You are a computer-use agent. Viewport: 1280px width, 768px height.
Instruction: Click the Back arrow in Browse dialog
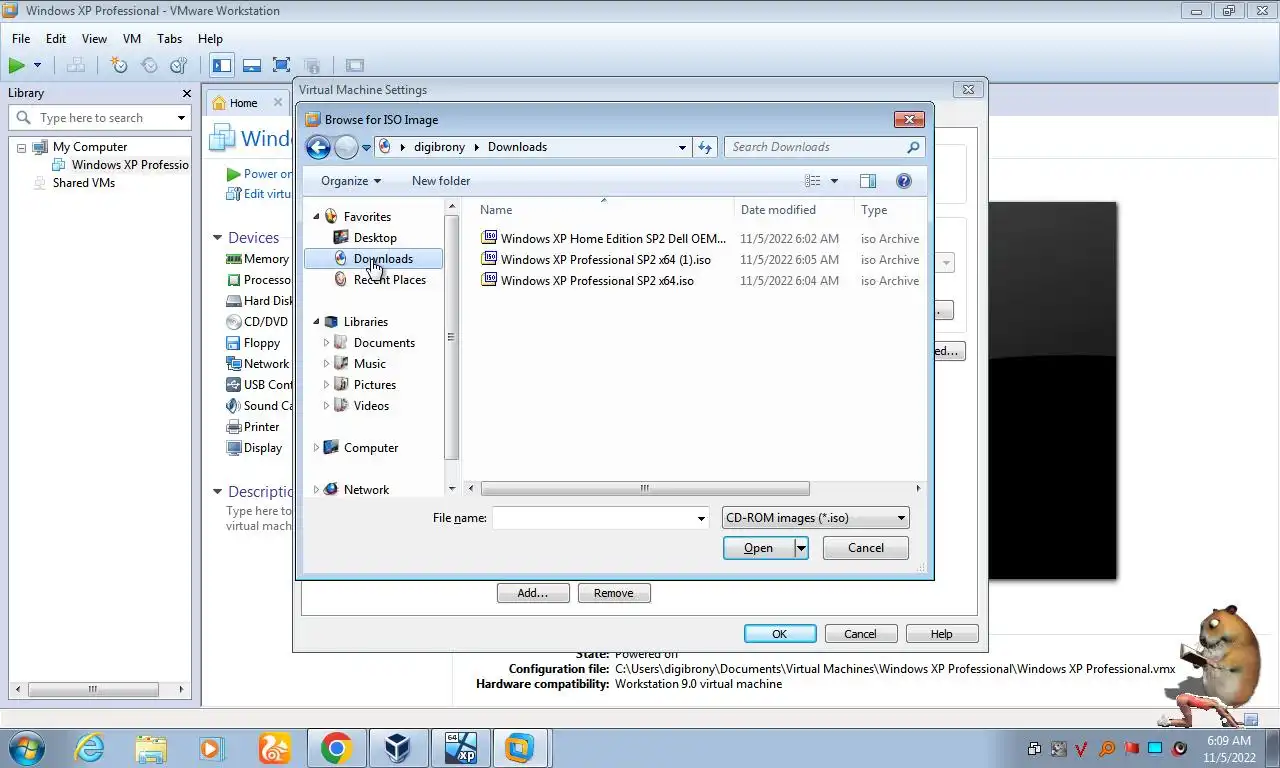click(x=318, y=147)
